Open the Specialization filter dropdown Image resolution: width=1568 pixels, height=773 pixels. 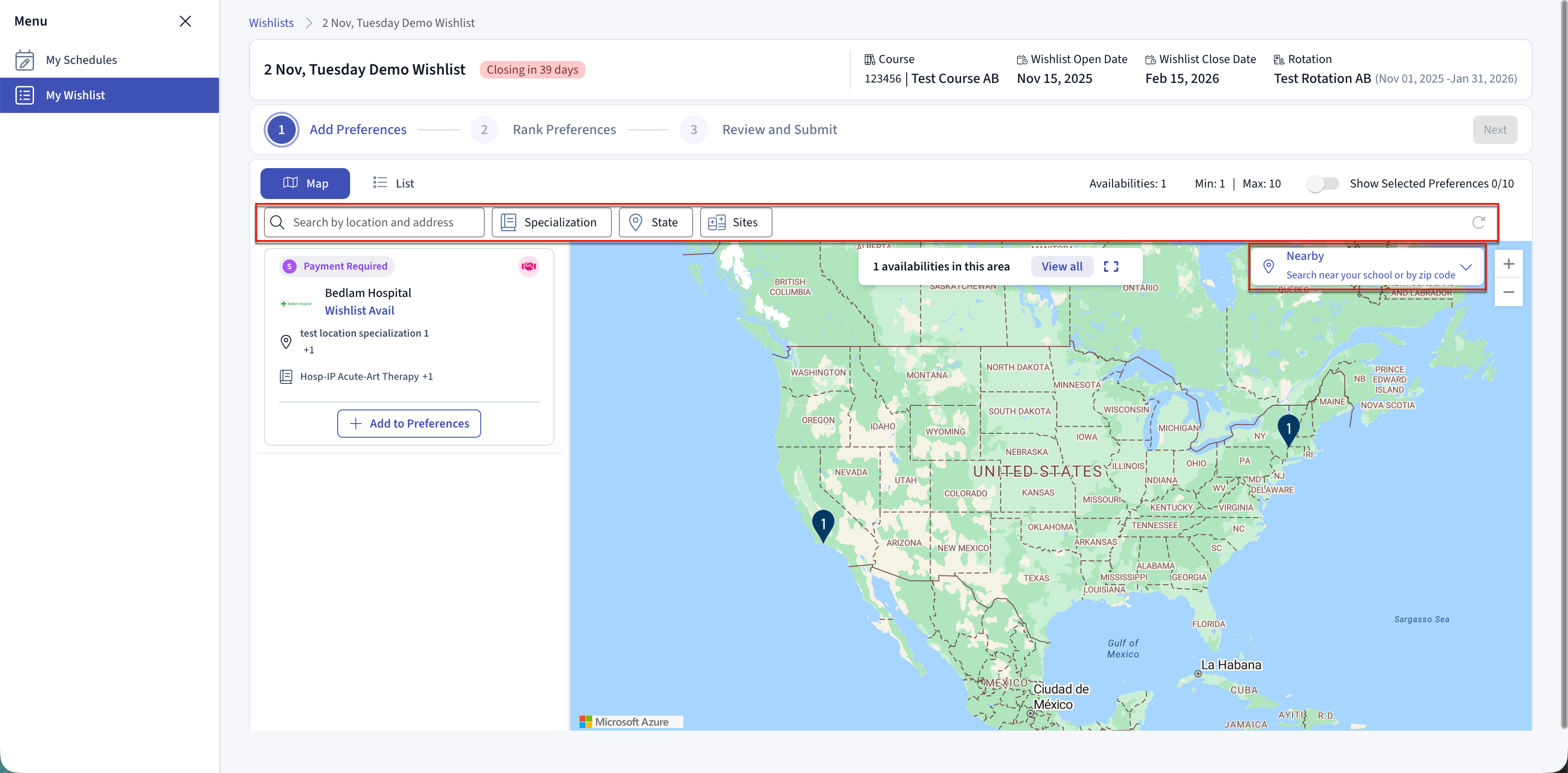(x=551, y=223)
